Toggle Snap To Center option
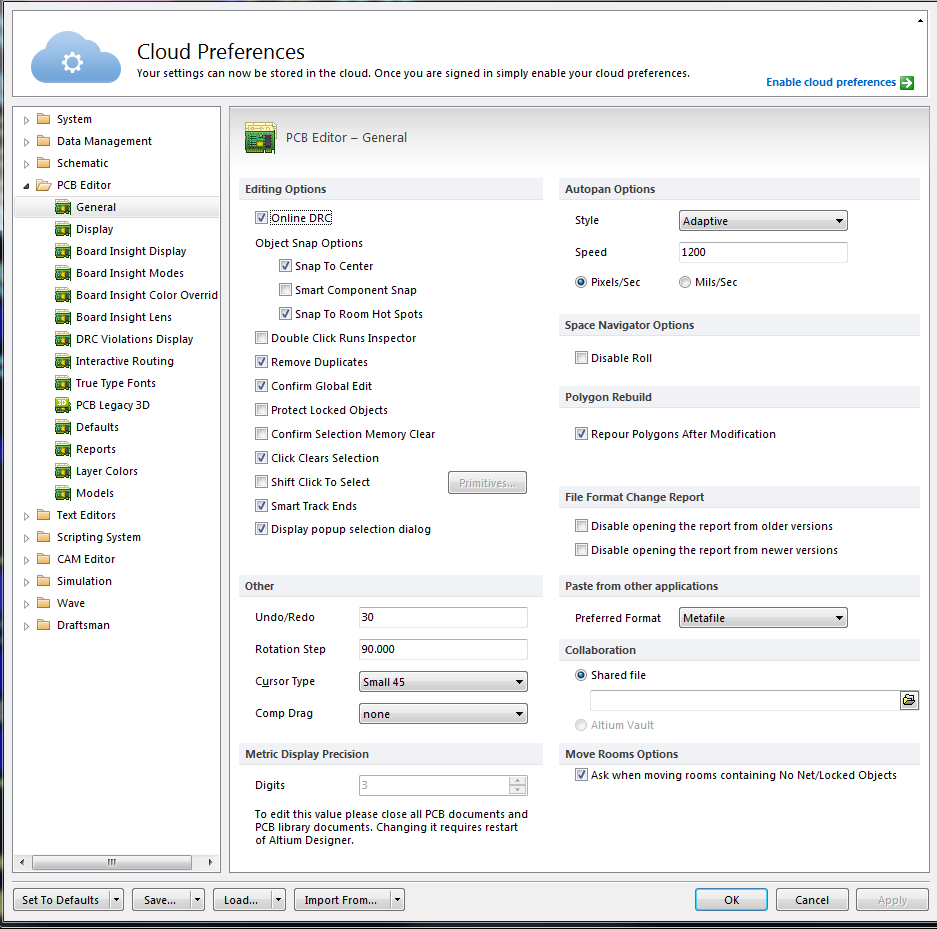 click(285, 266)
